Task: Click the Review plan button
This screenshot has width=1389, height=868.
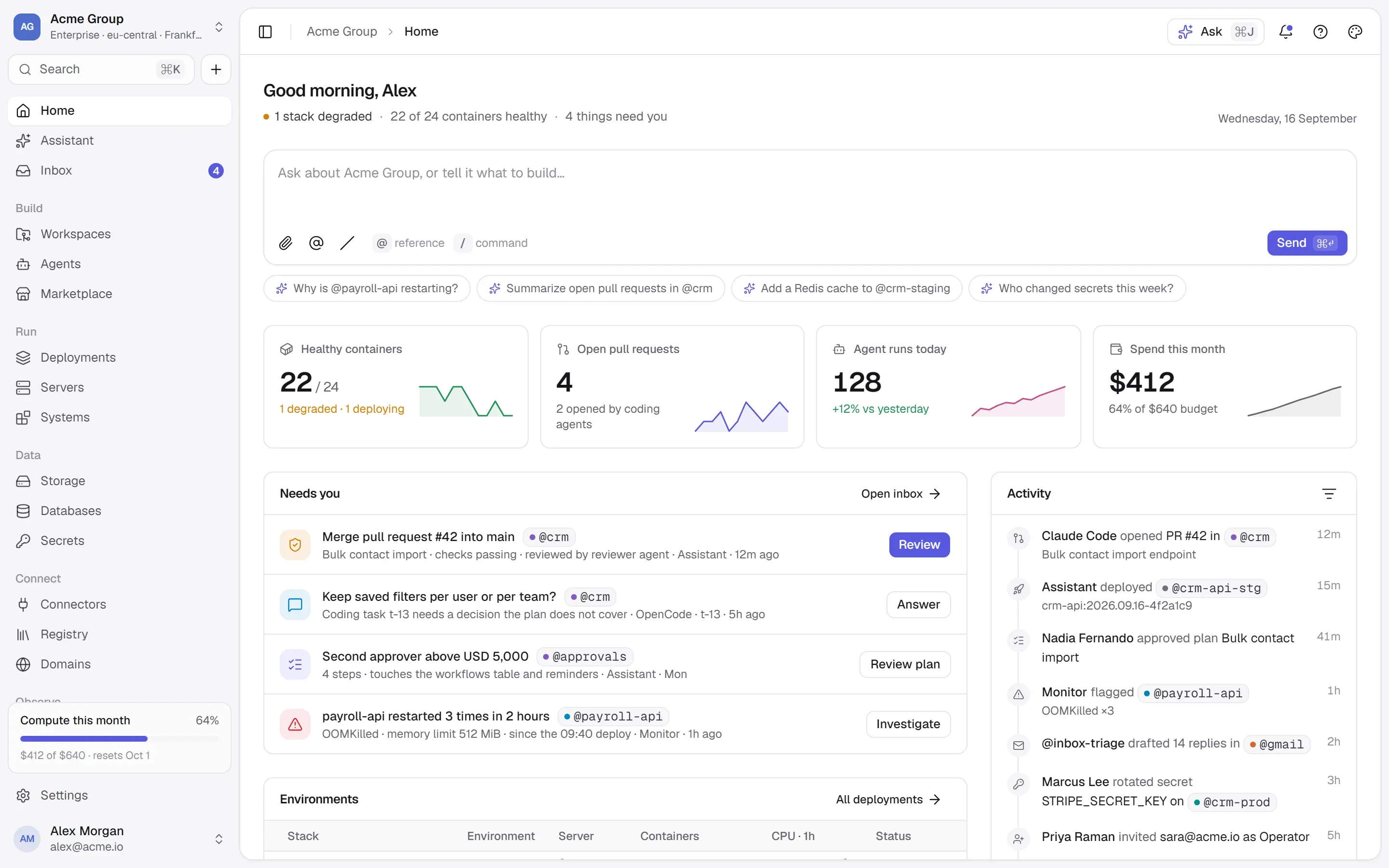Action: point(905,664)
